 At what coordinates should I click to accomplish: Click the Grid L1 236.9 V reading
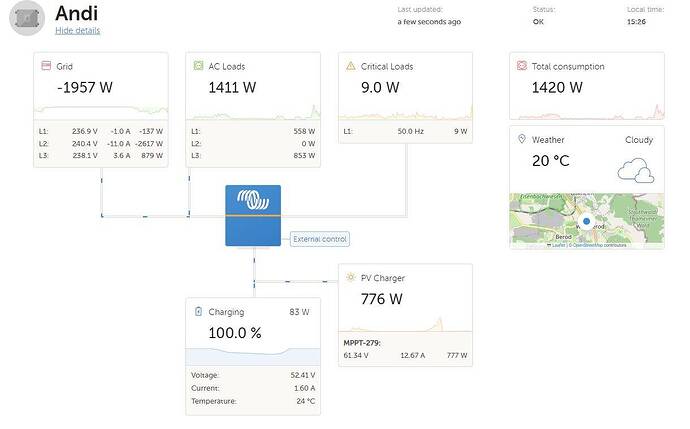click(85, 131)
